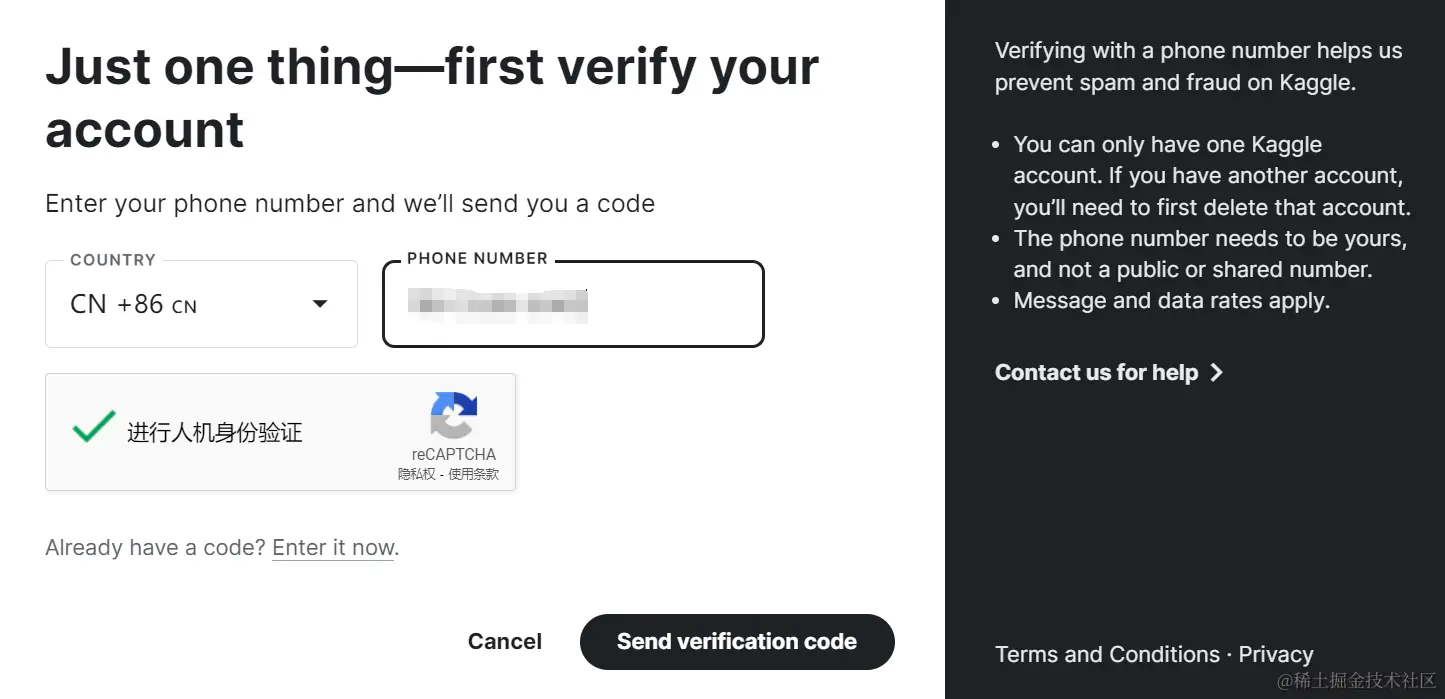Screen dimensions: 1445x699
Task: Open Terms and Conditions in the footer
Action: coord(1107,655)
